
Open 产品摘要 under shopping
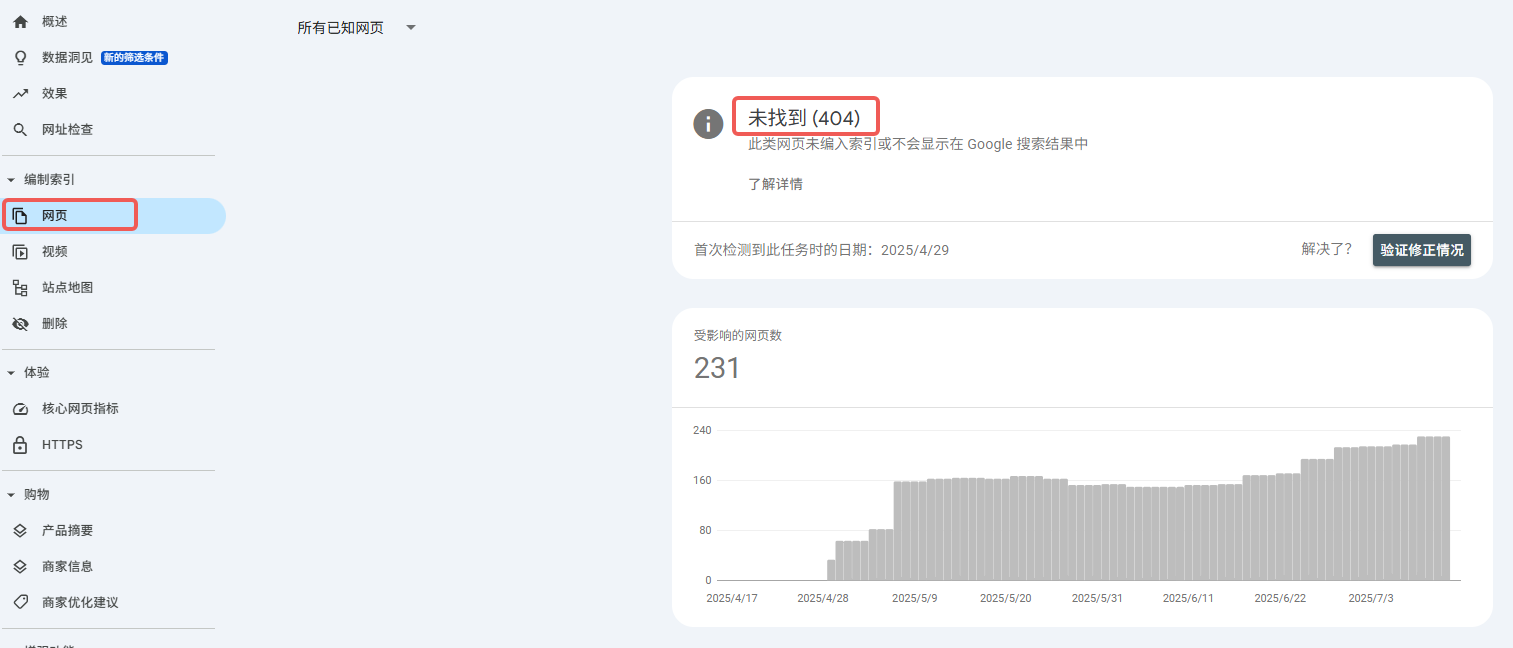[67, 531]
